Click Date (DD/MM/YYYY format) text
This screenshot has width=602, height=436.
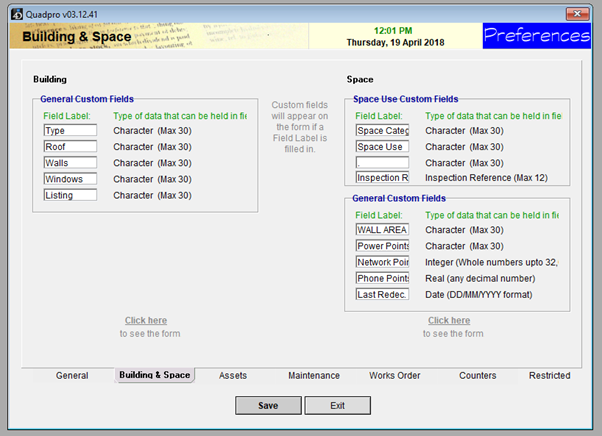point(478,294)
